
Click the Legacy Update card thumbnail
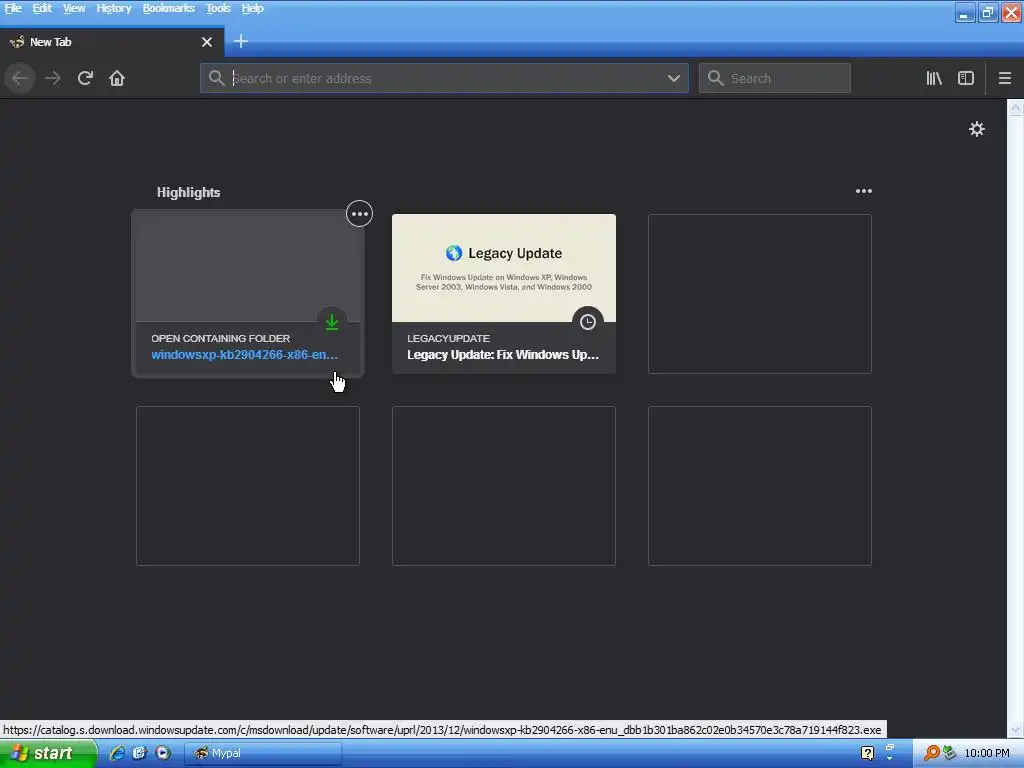504,268
